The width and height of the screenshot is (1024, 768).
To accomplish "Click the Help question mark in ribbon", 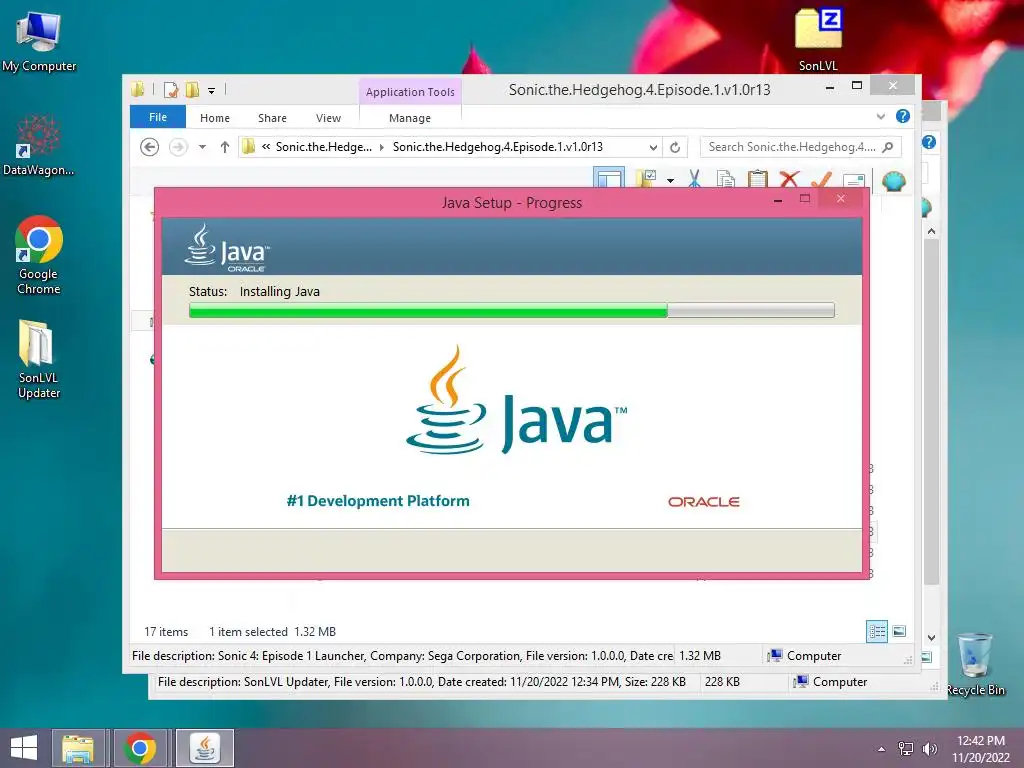I will [903, 116].
